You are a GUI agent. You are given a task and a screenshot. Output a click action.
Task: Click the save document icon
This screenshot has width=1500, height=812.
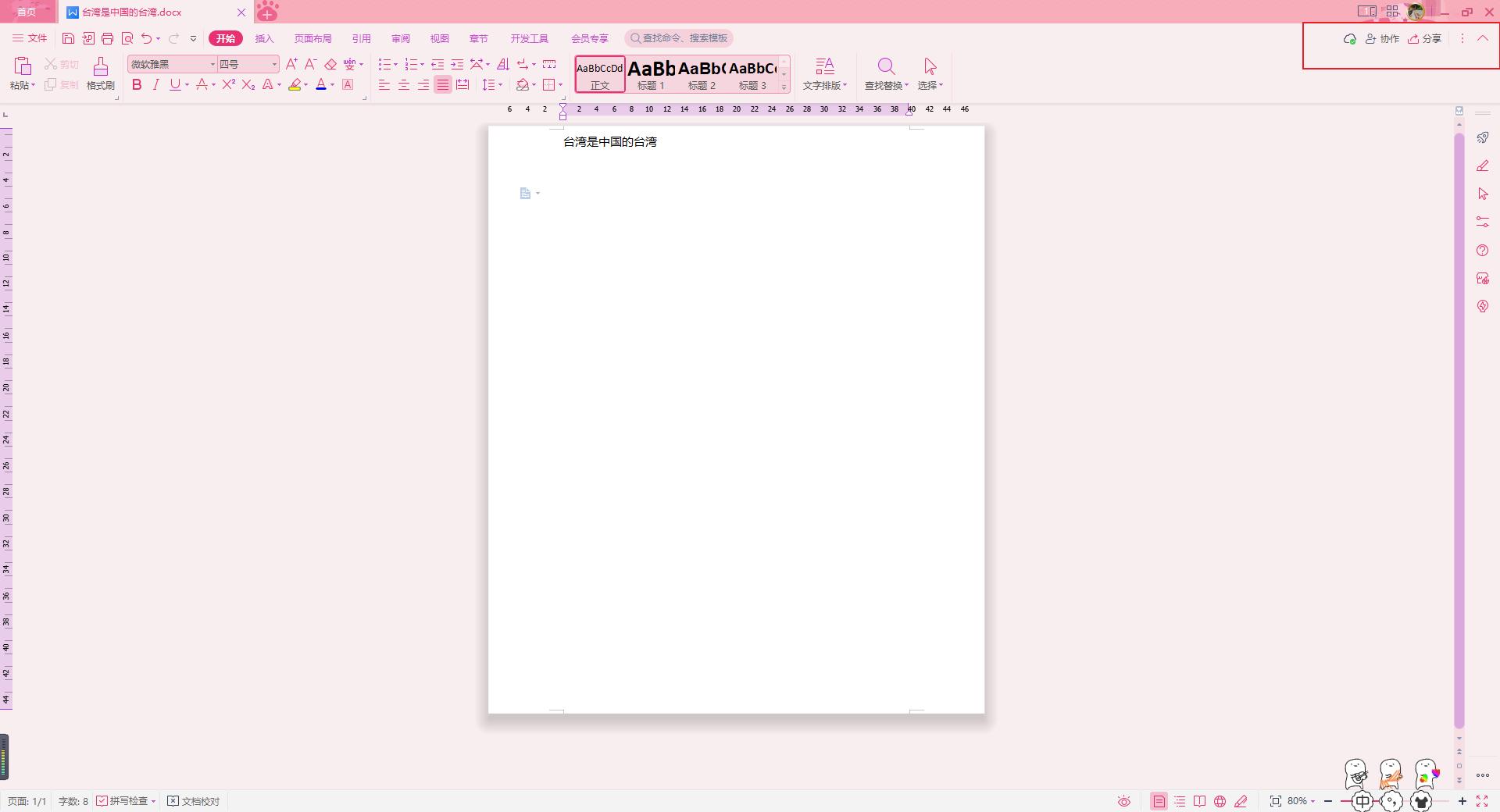click(x=68, y=38)
